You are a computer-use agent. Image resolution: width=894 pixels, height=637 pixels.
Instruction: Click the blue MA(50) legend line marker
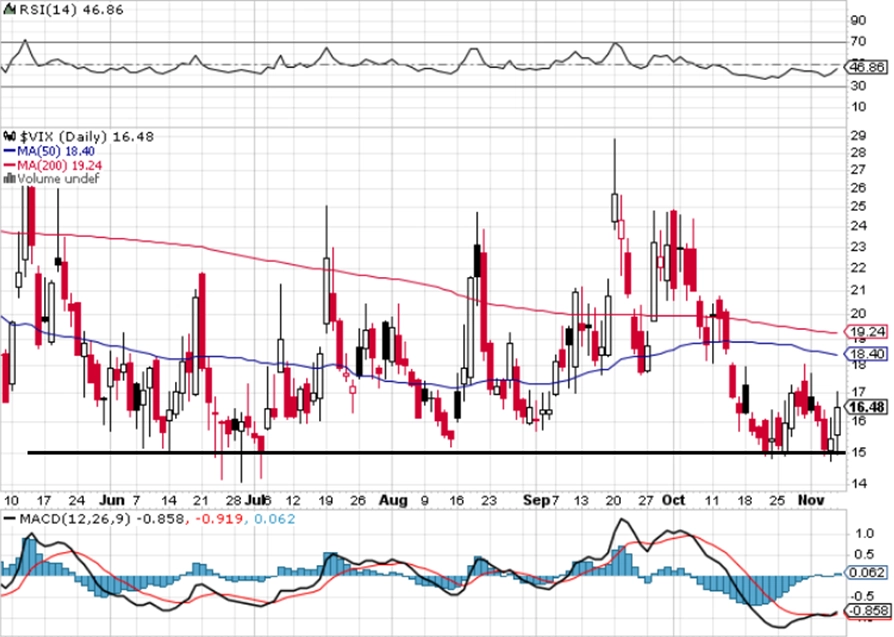pos(10,151)
